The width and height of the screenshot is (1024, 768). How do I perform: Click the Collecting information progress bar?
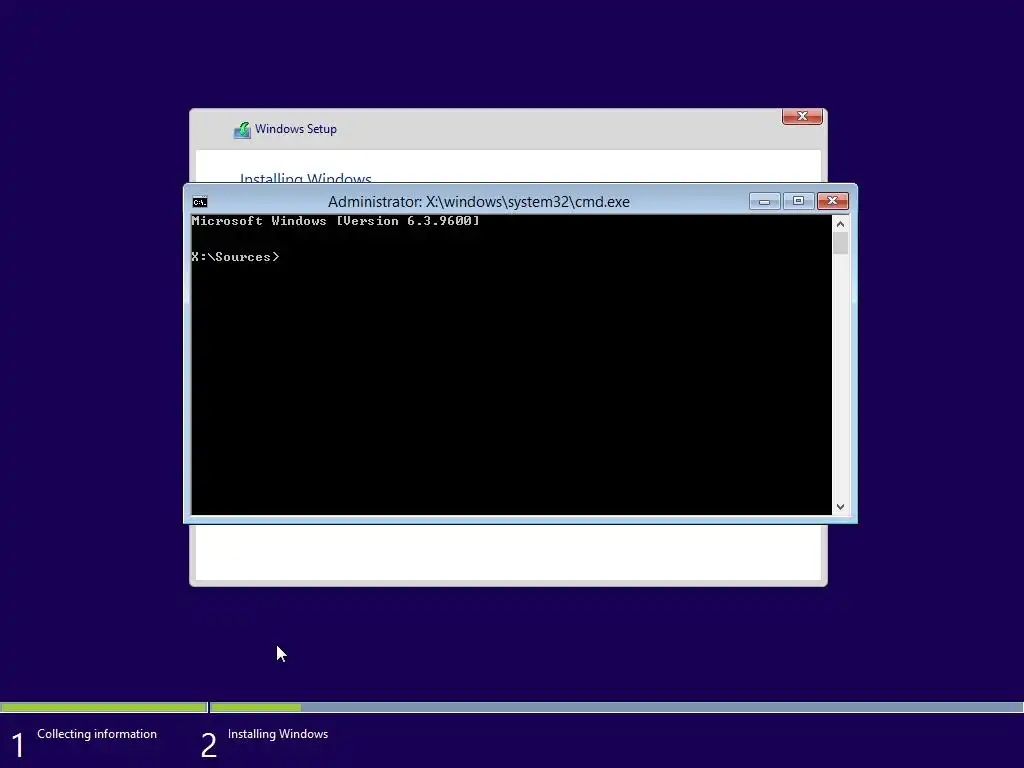(104, 707)
